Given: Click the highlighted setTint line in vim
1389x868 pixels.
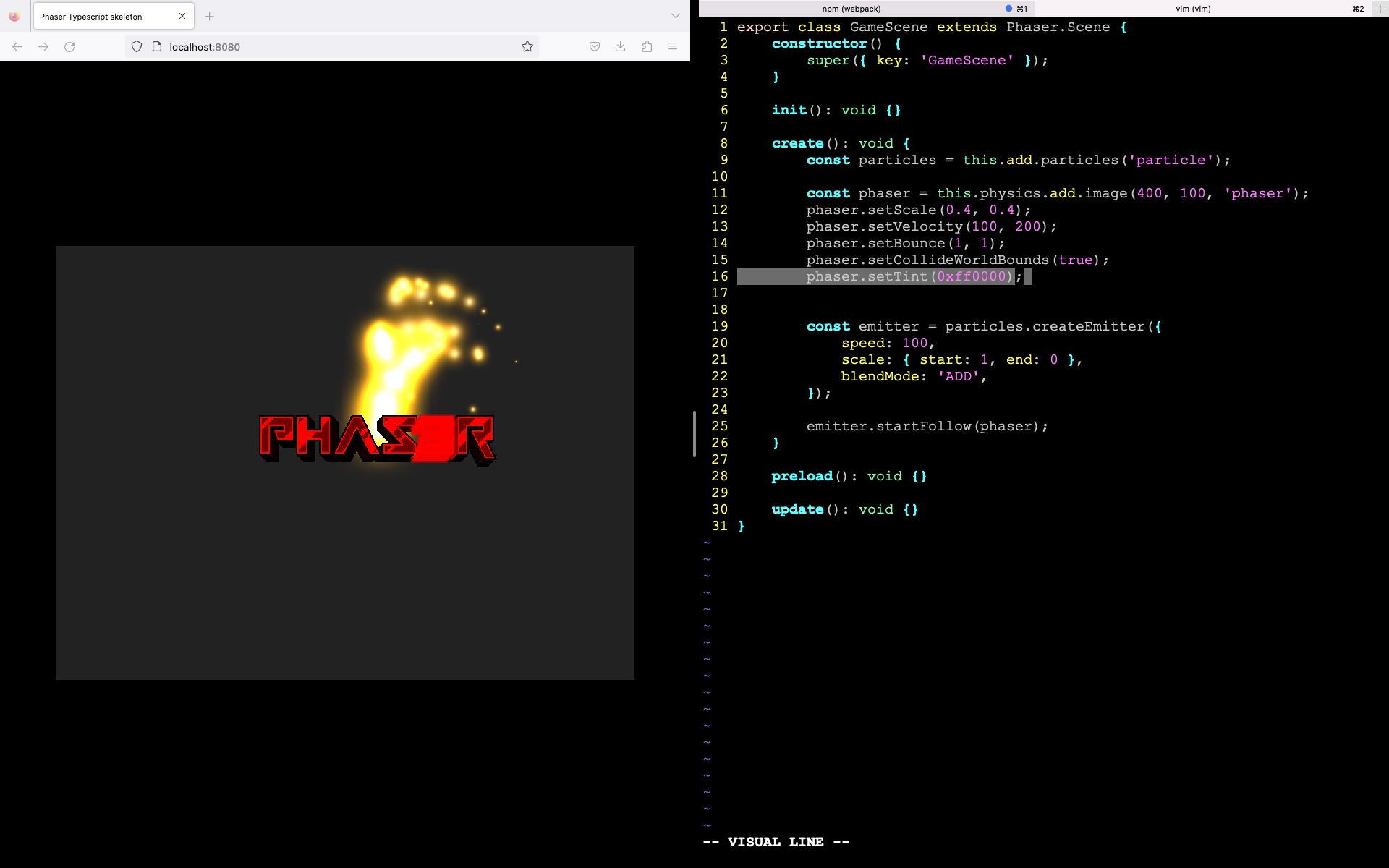Looking at the screenshot, I should [x=904, y=276].
